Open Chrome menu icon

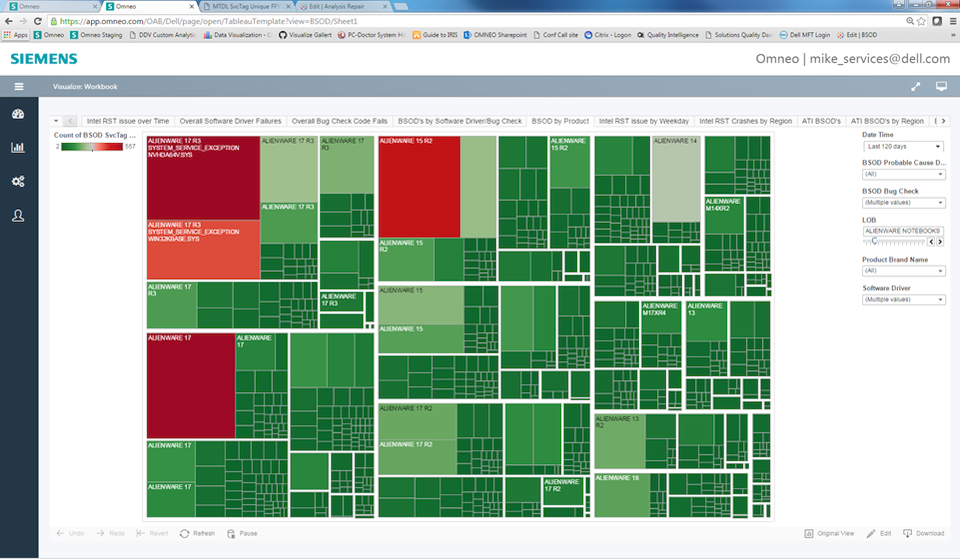click(953, 21)
